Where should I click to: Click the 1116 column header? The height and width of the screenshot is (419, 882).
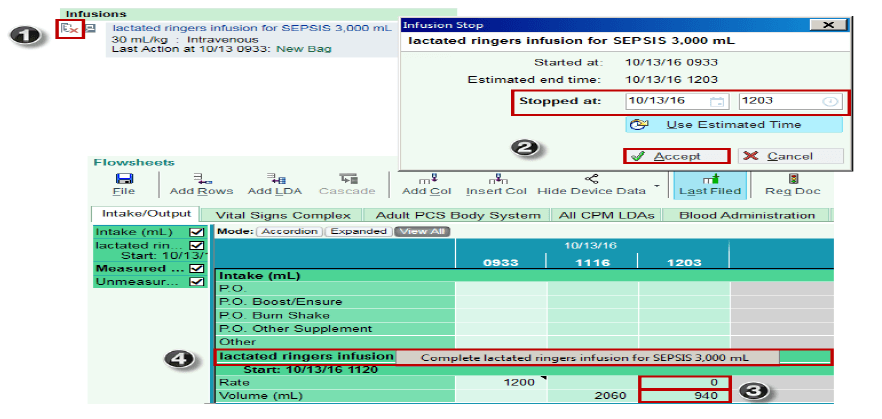pyautogui.click(x=592, y=262)
